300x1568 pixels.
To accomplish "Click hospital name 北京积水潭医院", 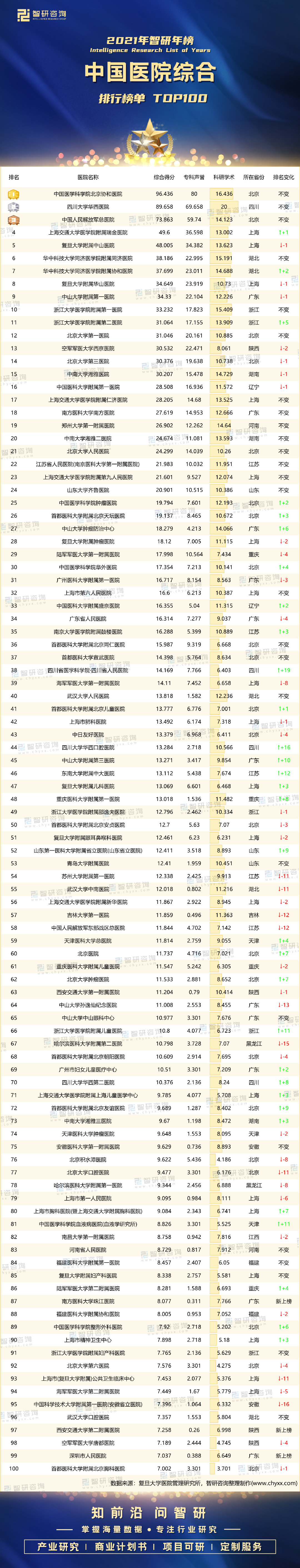I will click(x=88, y=1160).
